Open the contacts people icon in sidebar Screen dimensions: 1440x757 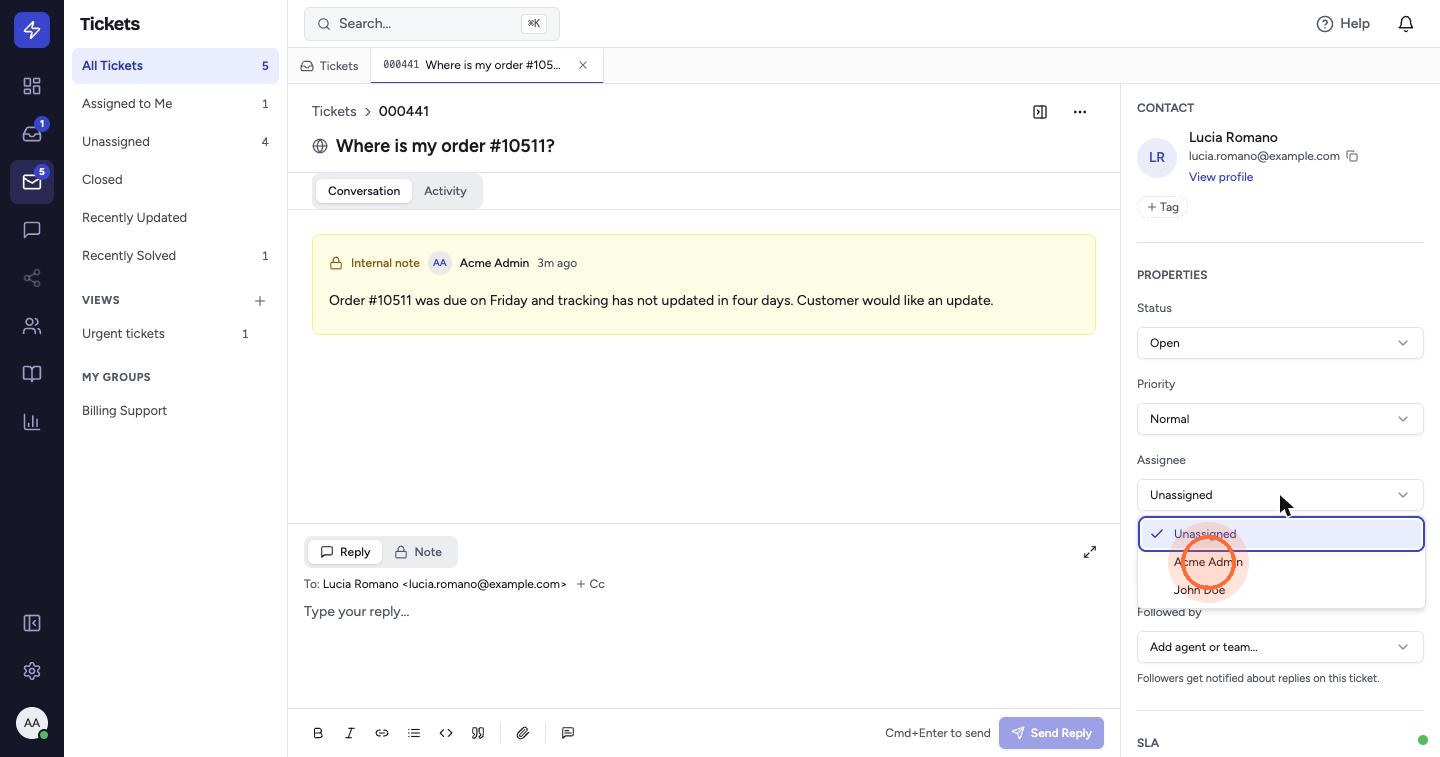[x=32, y=326]
